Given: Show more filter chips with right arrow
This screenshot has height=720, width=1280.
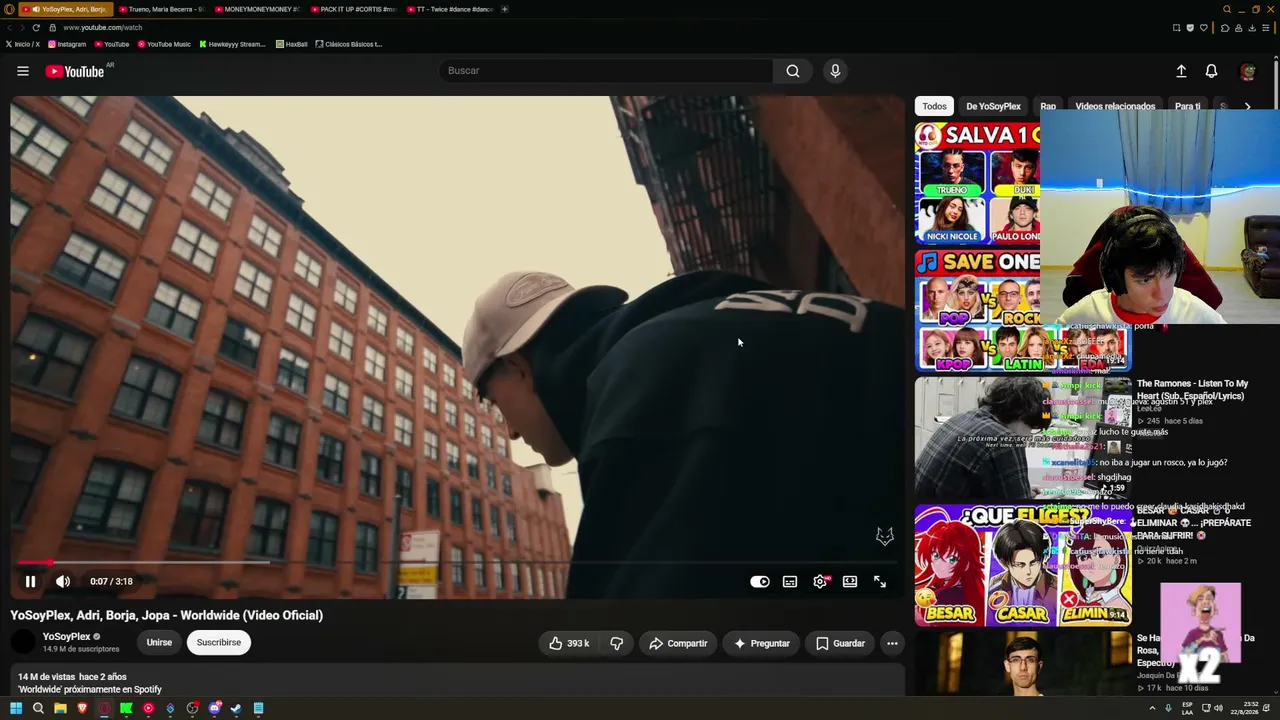Looking at the screenshot, I should click(1247, 106).
